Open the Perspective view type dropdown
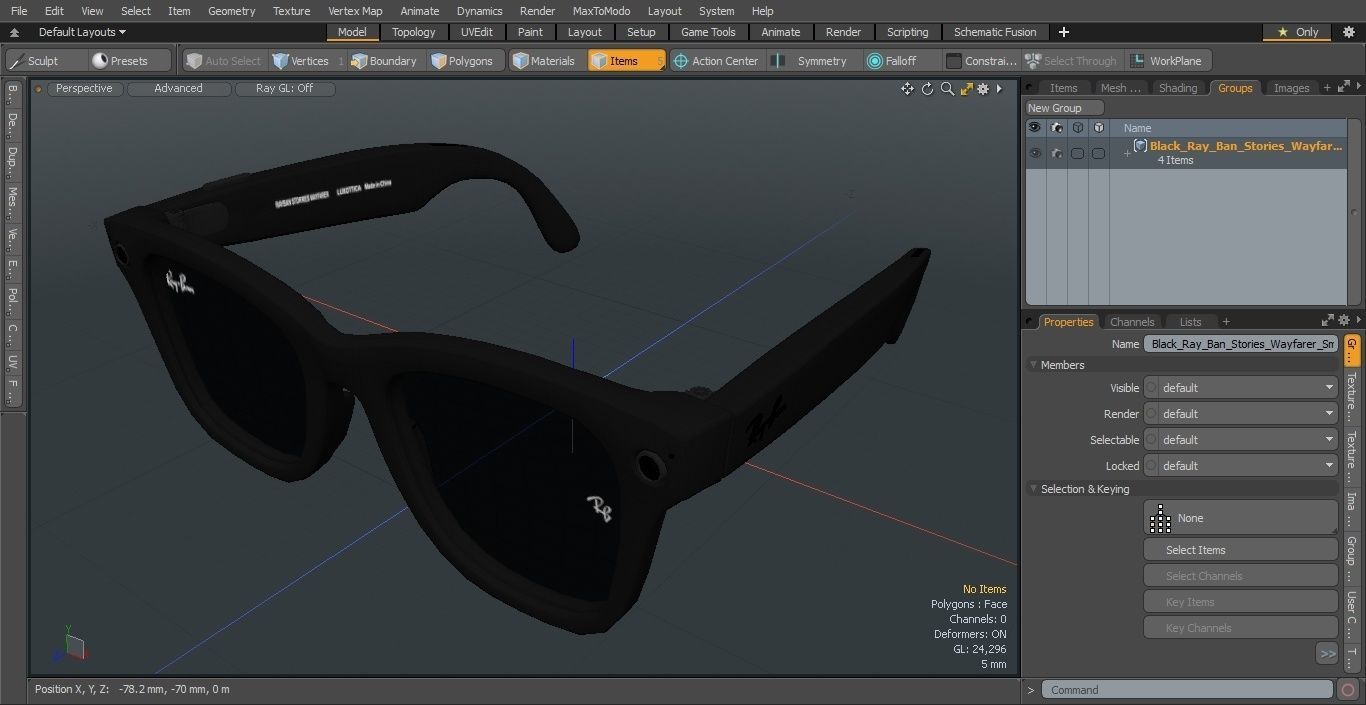The height and width of the screenshot is (705, 1366). coord(84,88)
